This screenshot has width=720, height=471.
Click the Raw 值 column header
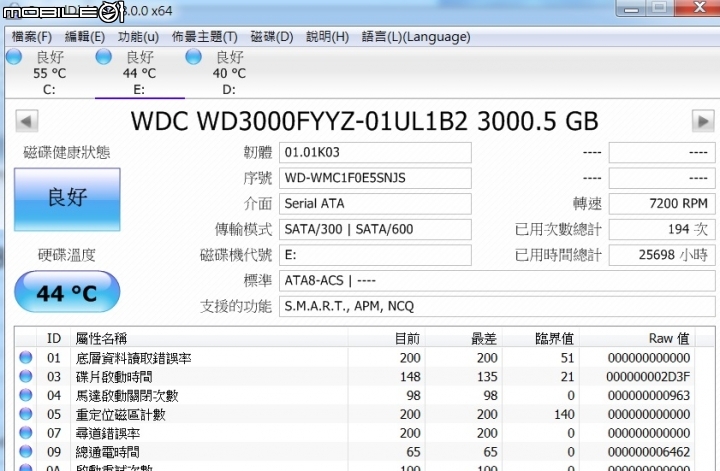(x=638, y=339)
